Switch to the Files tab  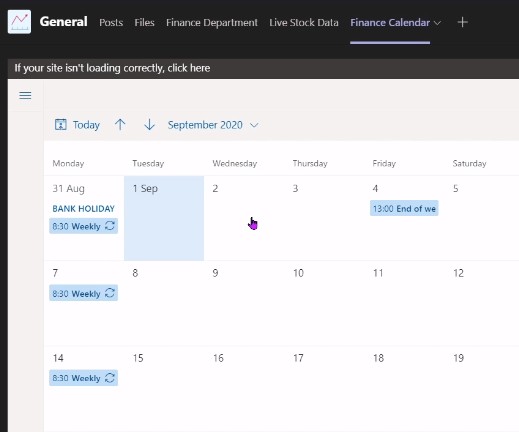(x=144, y=22)
